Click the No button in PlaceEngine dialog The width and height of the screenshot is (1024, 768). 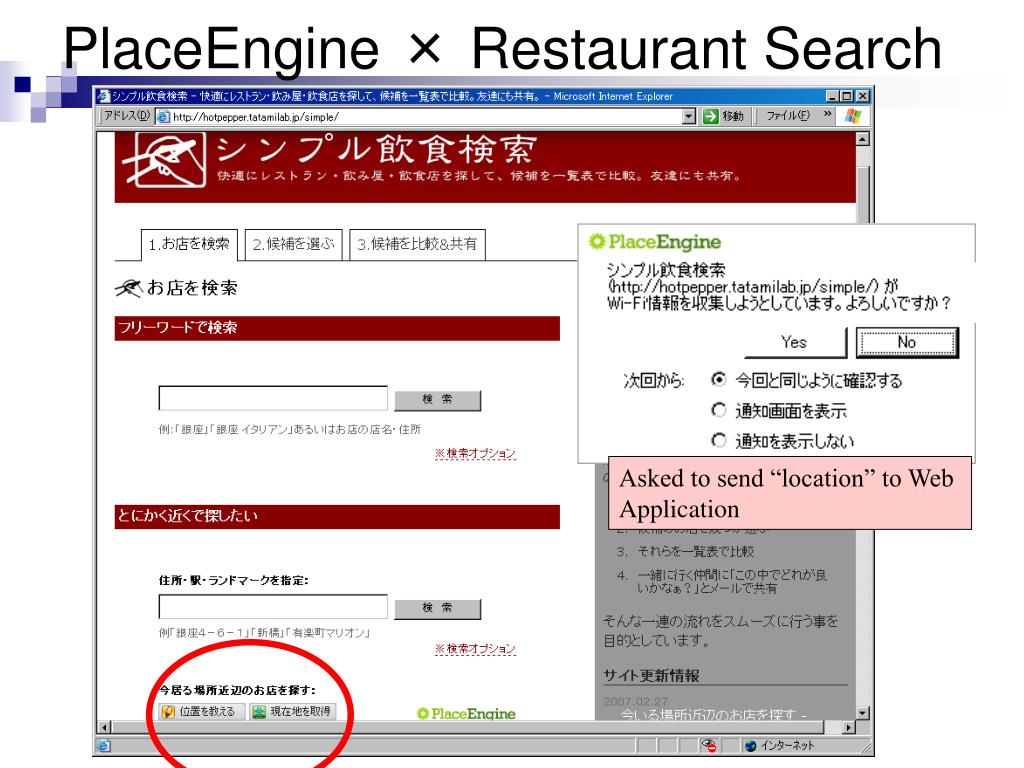pos(907,342)
